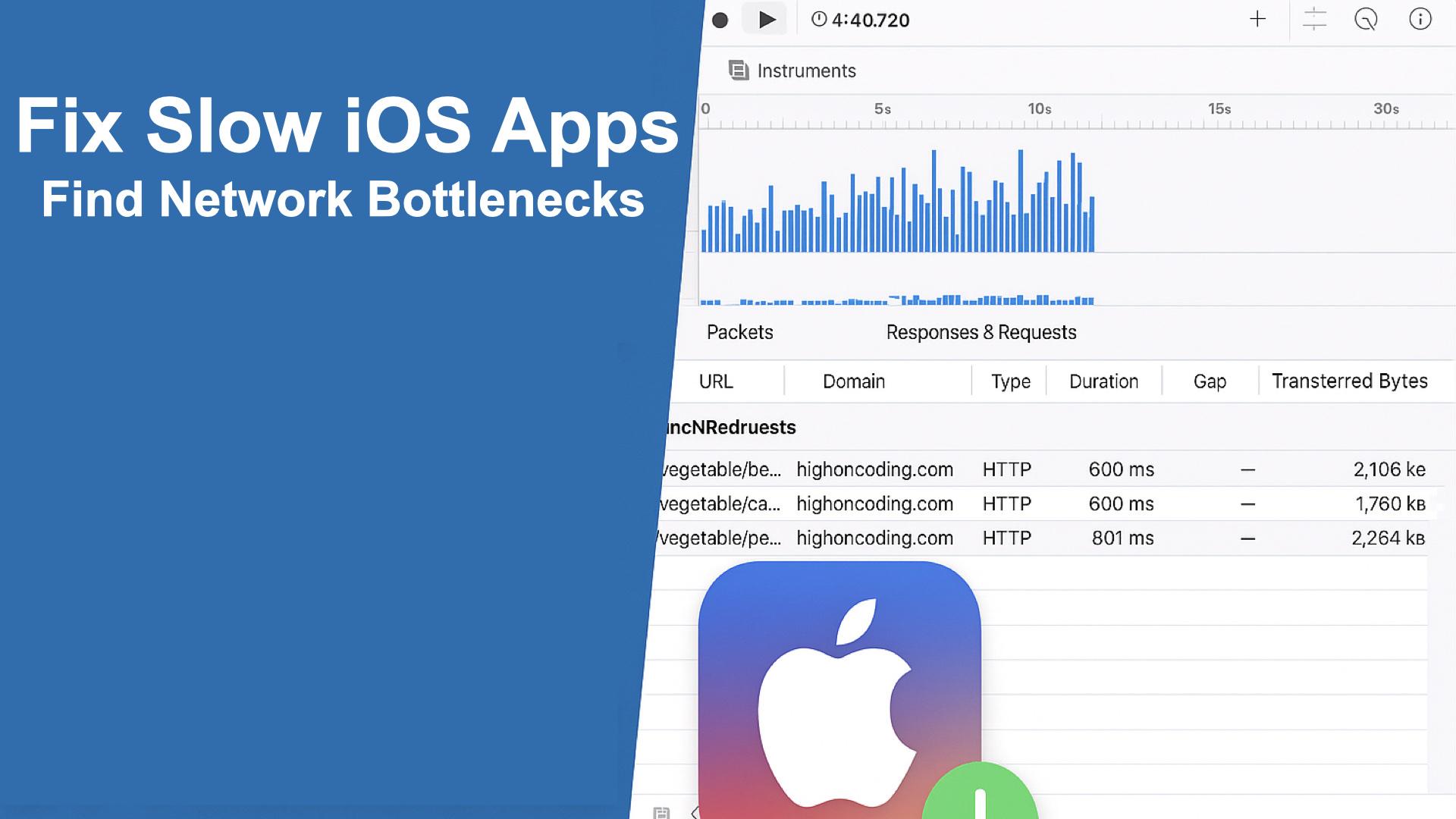
Task: Click the blue network activity bar graph
Action: click(x=897, y=201)
